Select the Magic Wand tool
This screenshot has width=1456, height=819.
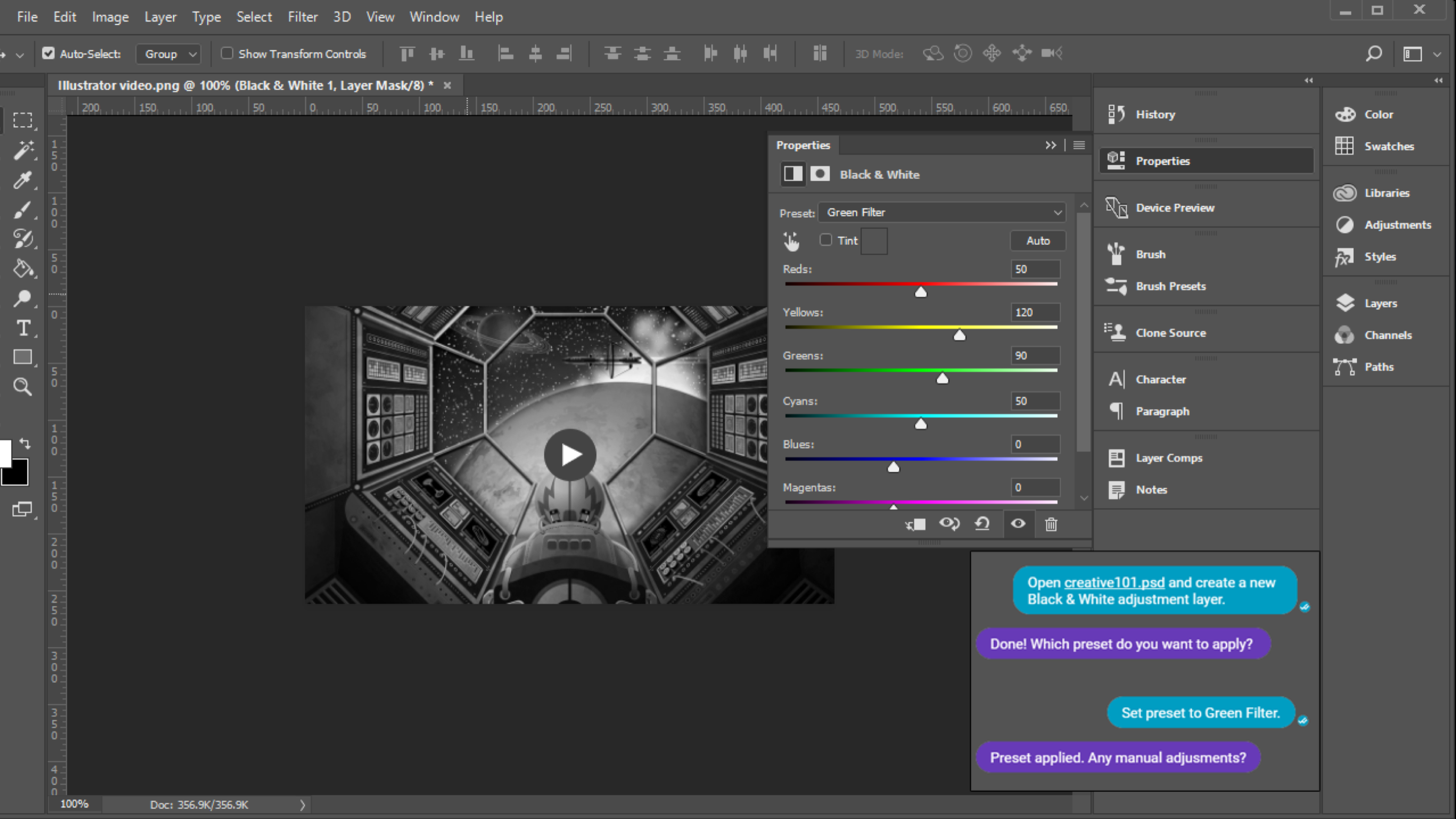click(24, 150)
